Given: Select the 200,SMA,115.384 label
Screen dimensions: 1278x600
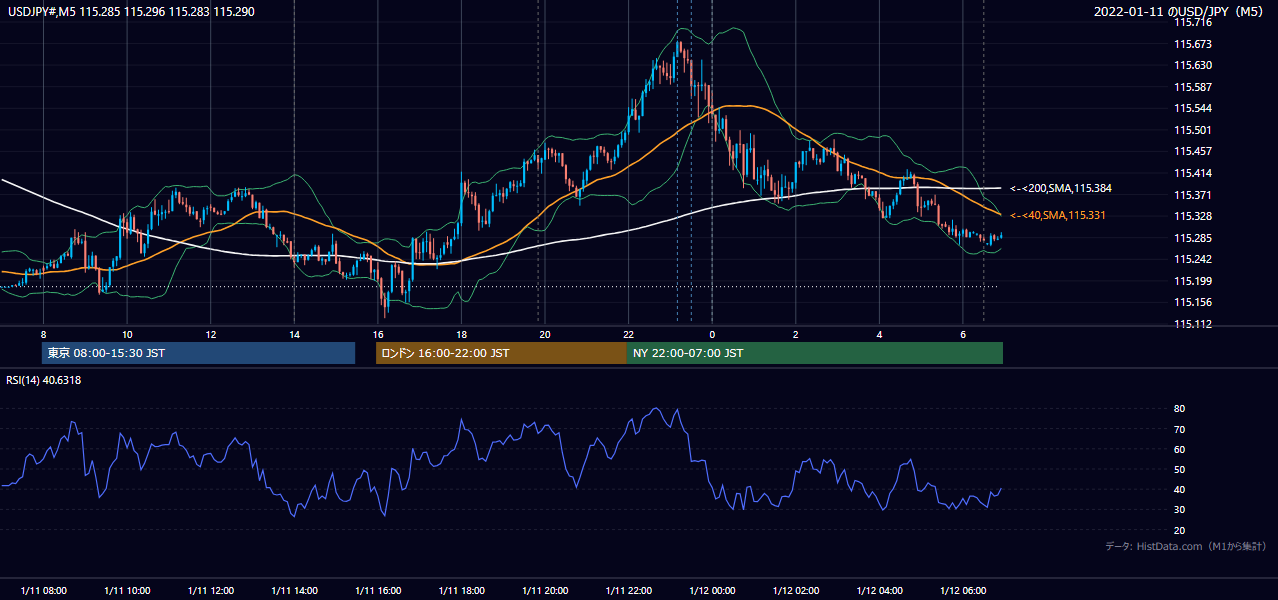Looking at the screenshot, I should click(x=1061, y=188).
